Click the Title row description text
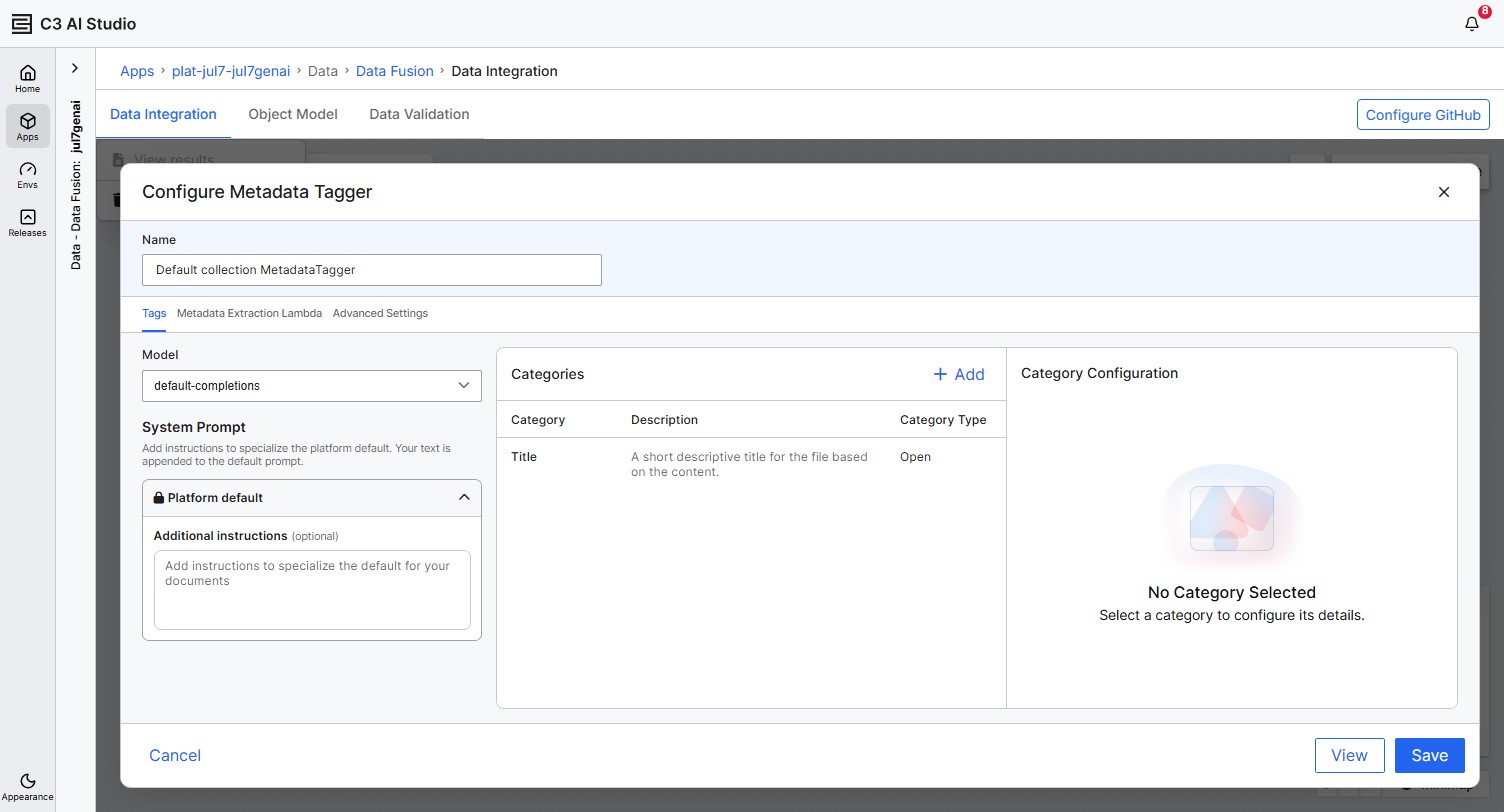 click(x=749, y=464)
